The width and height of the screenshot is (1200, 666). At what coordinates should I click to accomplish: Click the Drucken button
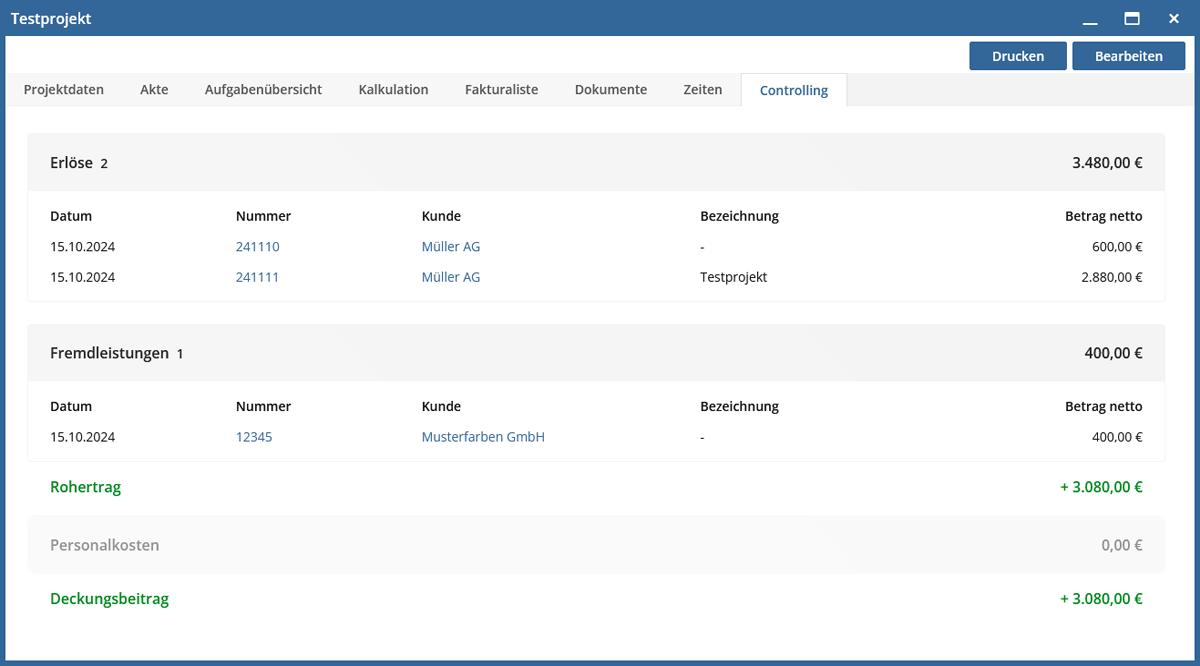[x=1017, y=56]
